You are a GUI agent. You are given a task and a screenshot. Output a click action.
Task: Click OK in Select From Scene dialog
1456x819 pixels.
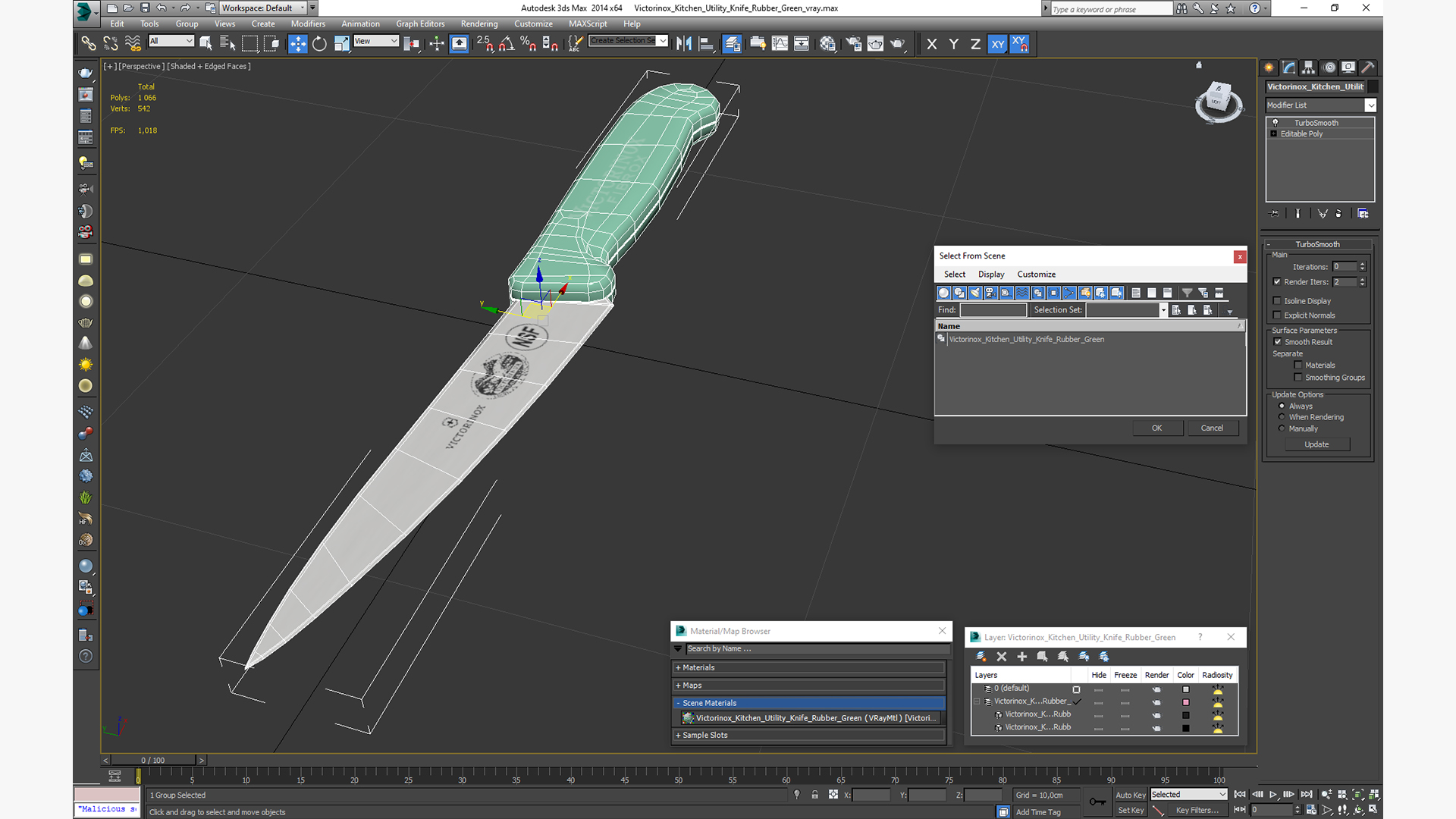(x=1157, y=428)
